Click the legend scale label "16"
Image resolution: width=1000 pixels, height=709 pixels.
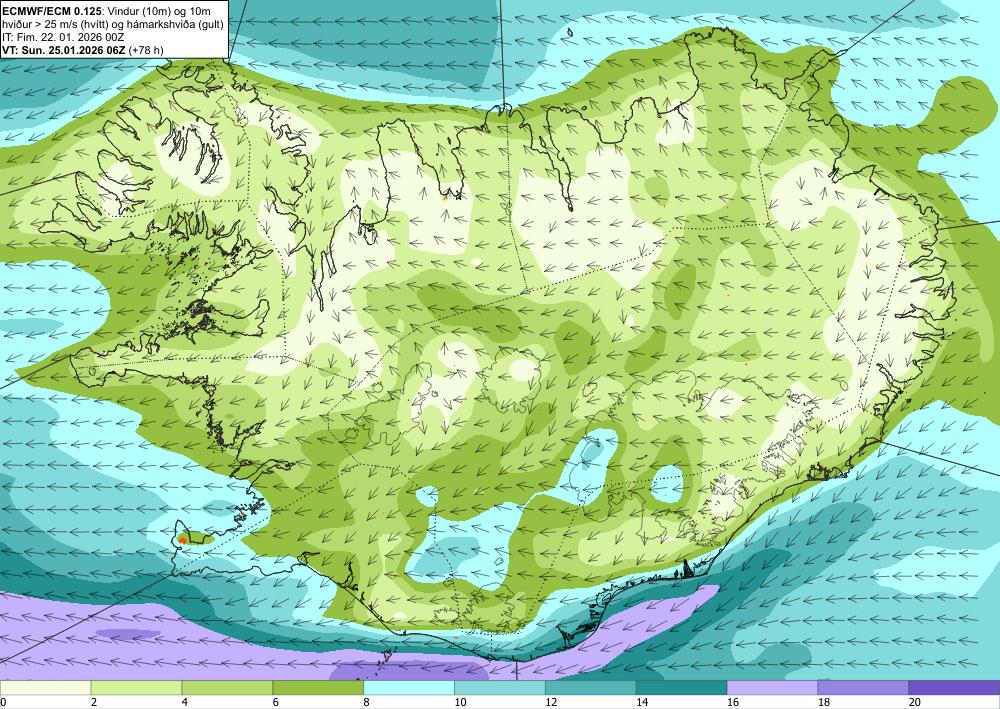(x=732, y=702)
